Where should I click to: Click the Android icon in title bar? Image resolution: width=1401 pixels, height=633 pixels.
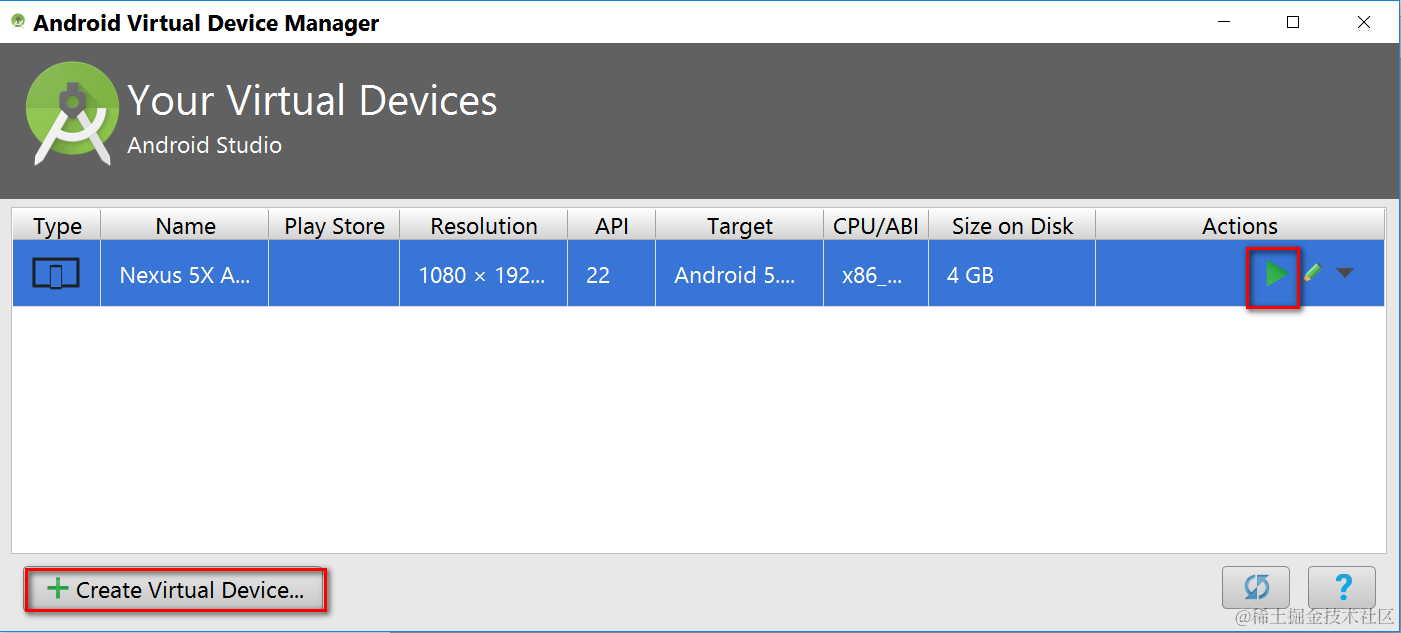[17, 21]
